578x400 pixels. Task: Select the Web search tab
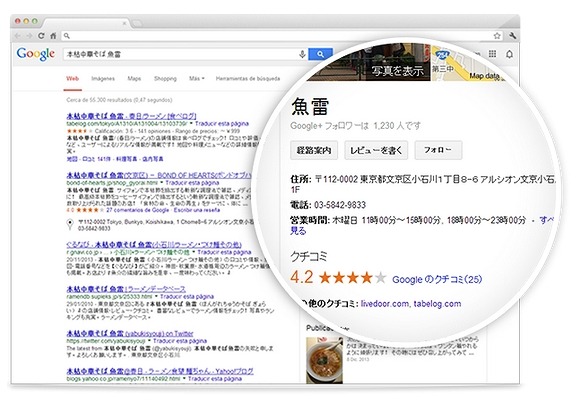tap(73, 79)
